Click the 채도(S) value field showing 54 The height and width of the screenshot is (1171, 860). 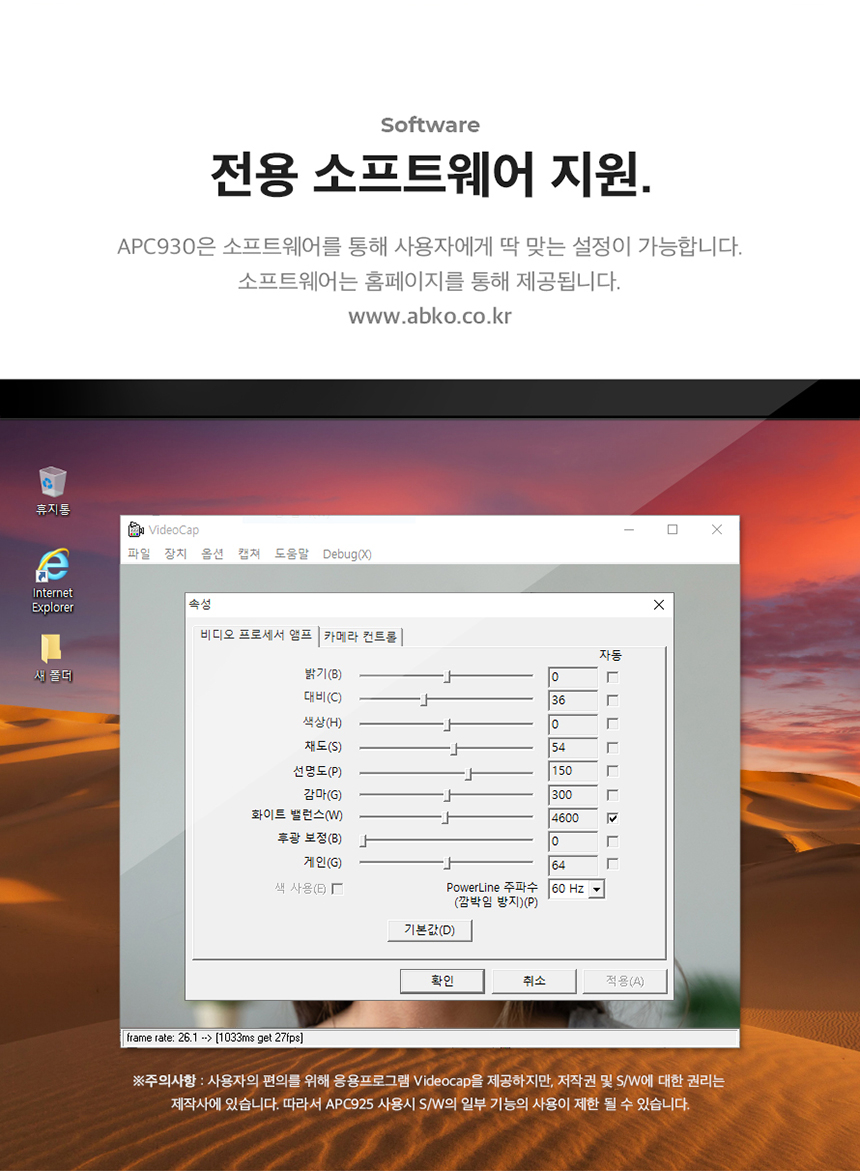(573, 748)
